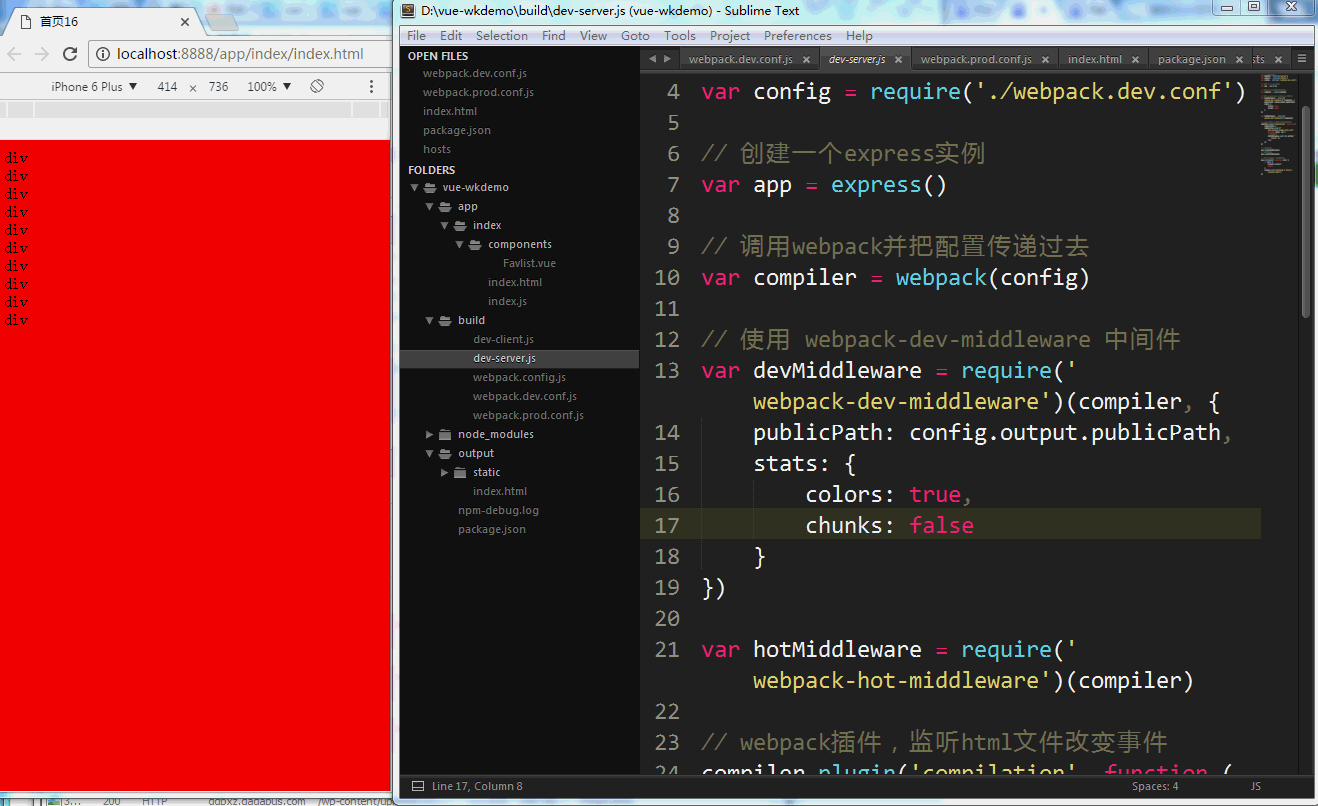Reload the localhost page in Chrome
The width and height of the screenshot is (1318, 806).
pyautogui.click(x=70, y=54)
